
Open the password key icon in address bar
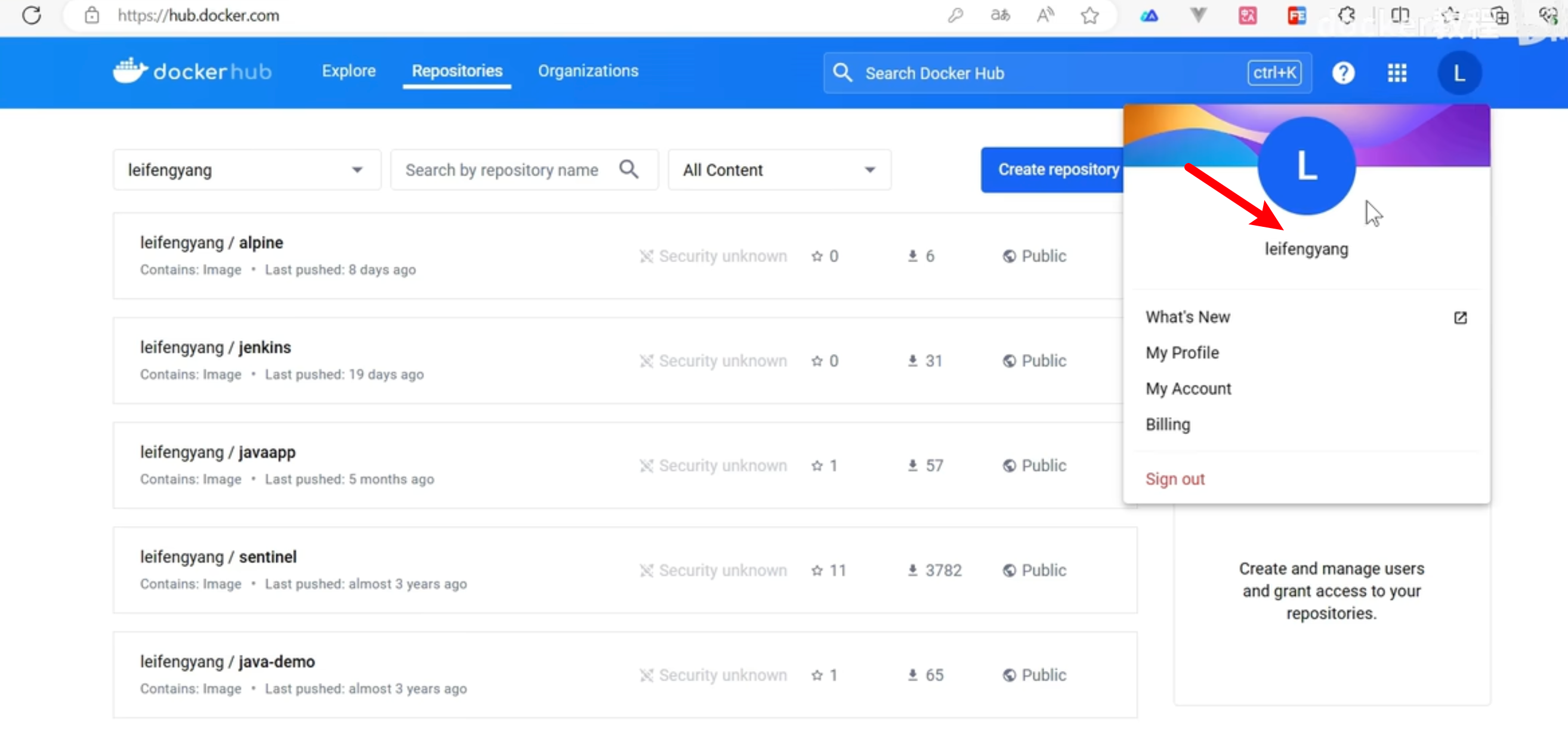[955, 14]
